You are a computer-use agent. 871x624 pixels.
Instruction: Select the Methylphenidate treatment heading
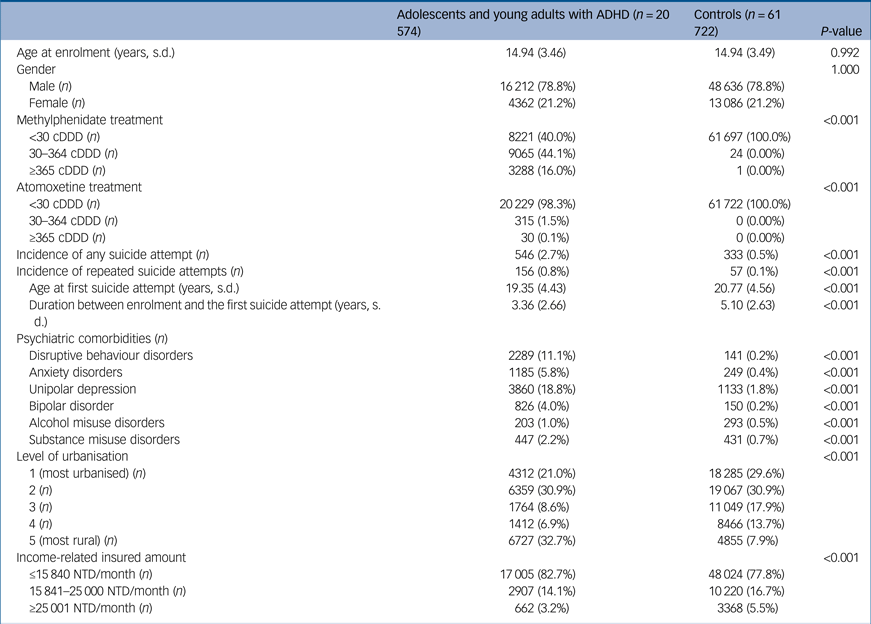click(x=89, y=120)
